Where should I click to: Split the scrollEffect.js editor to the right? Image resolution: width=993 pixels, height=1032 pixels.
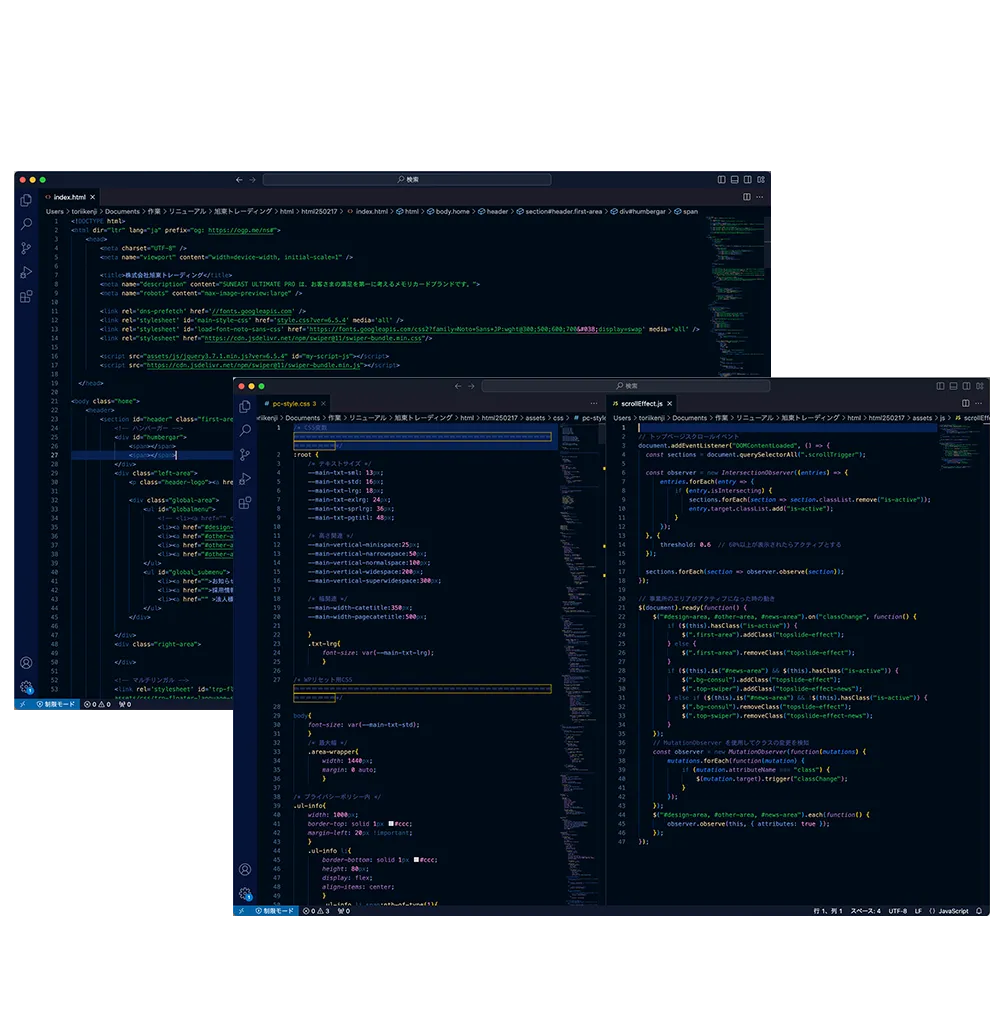coord(965,403)
